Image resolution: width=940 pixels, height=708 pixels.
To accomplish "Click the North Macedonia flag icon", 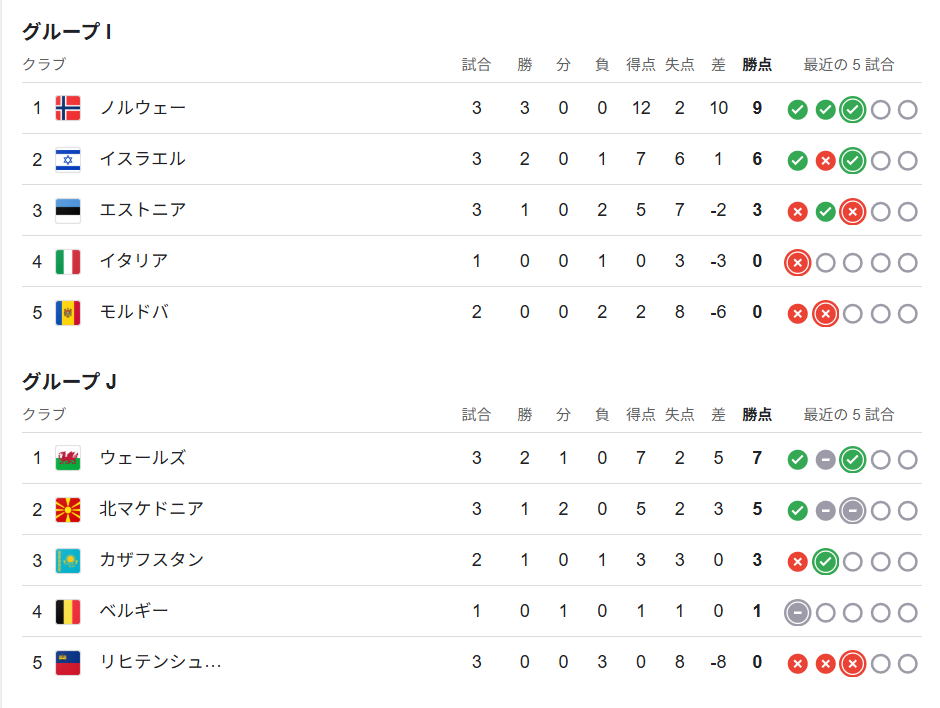I will (x=68, y=510).
